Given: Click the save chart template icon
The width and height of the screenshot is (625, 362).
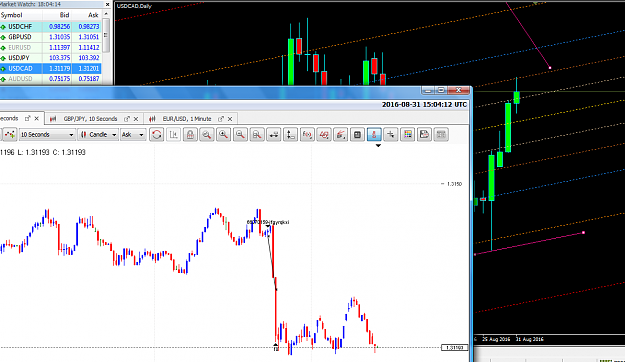Looking at the screenshot, I should pos(425,135).
